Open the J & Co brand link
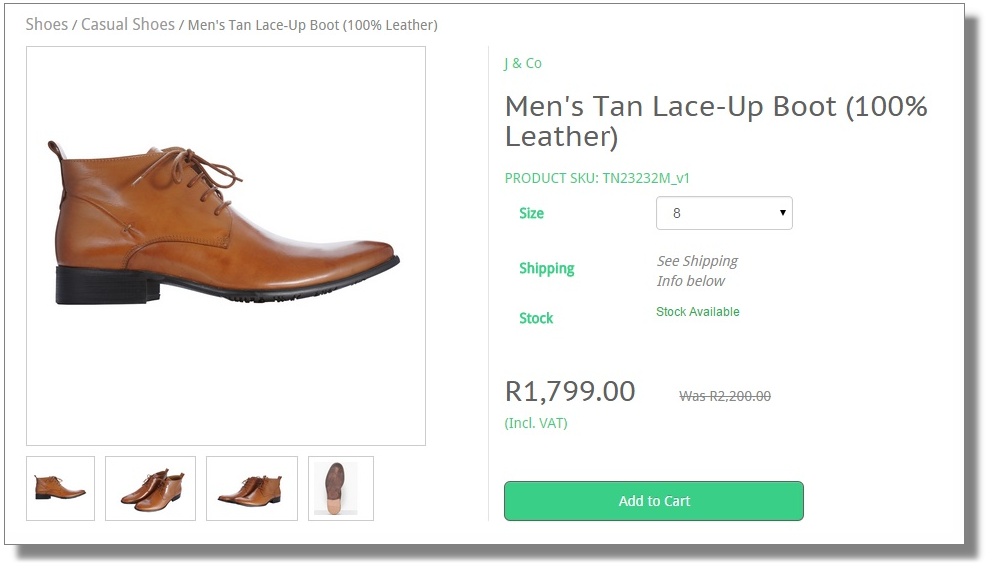The height and width of the screenshot is (571, 996). [522, 63]
